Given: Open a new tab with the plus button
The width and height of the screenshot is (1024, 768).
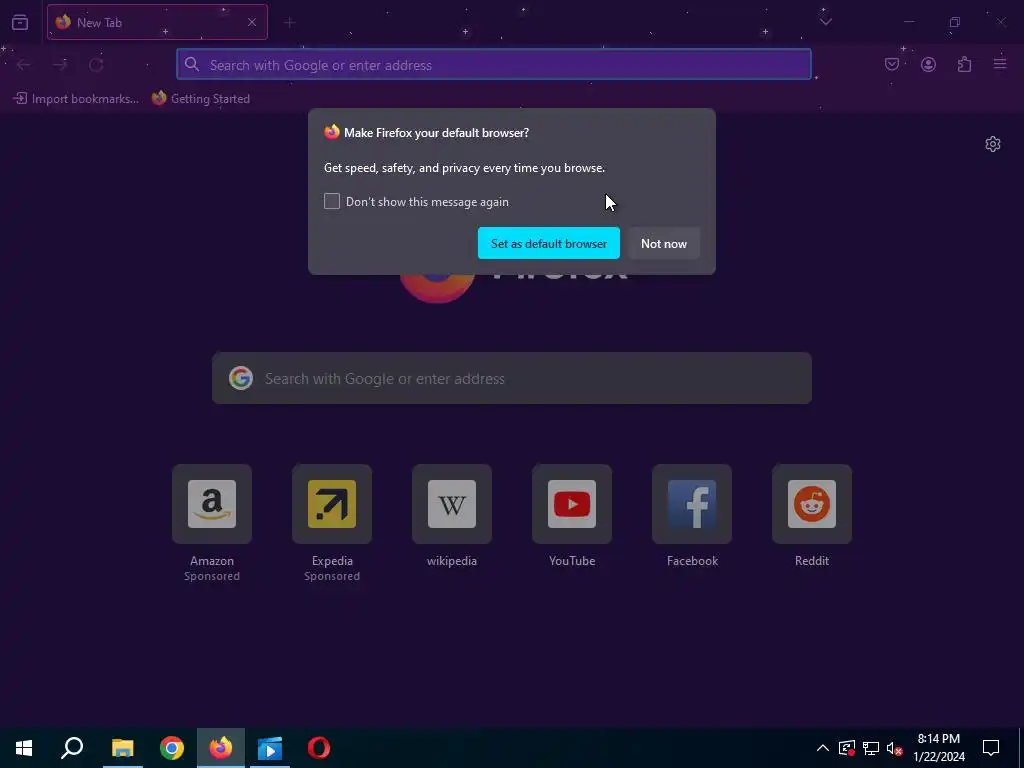Looking at the screenshot, I should [x=289, y=23].
